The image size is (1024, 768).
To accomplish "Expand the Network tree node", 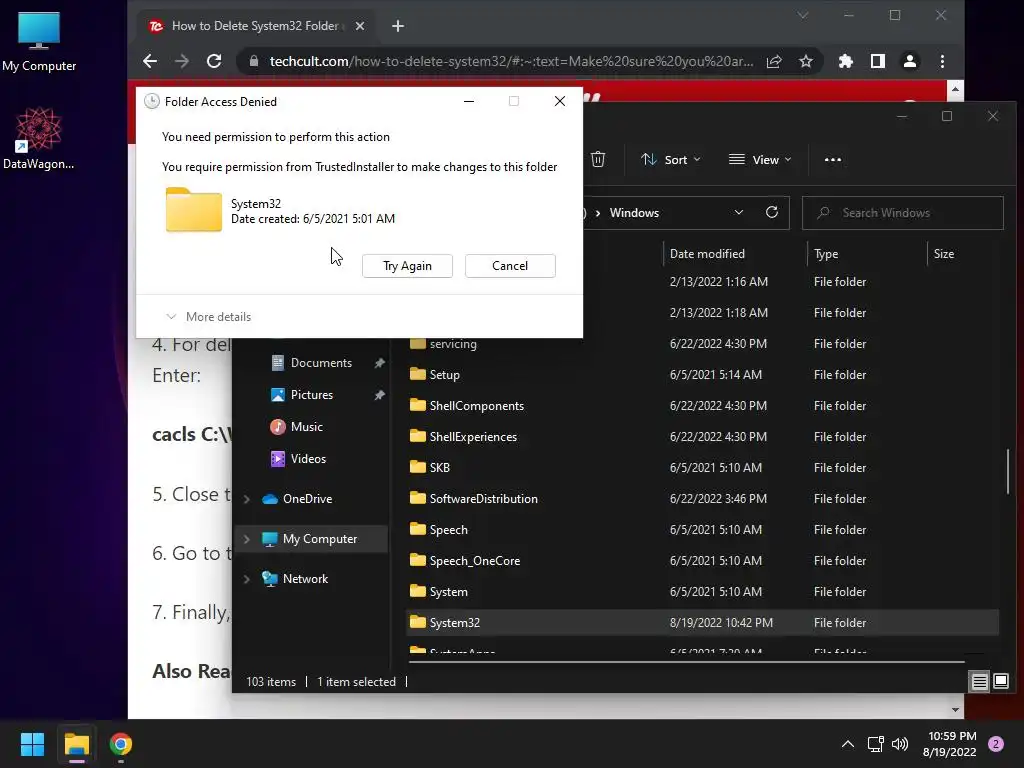I will click(x=247, y=579).
